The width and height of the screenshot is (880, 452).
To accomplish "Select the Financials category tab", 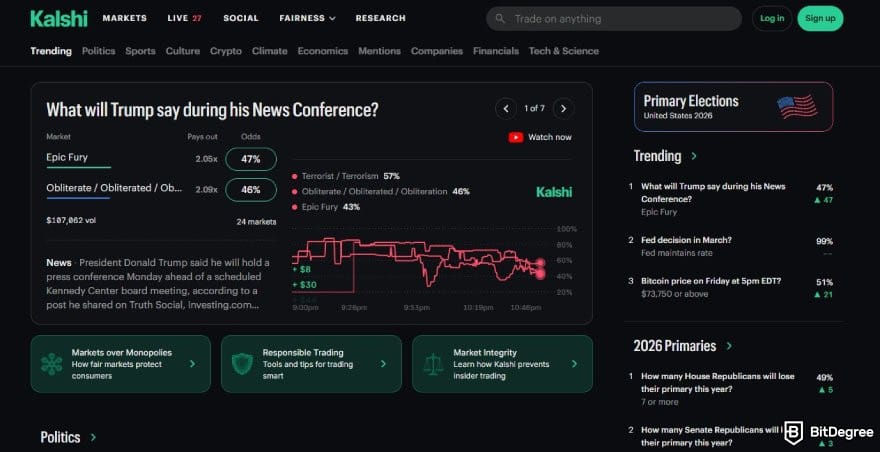I will 496,51.
